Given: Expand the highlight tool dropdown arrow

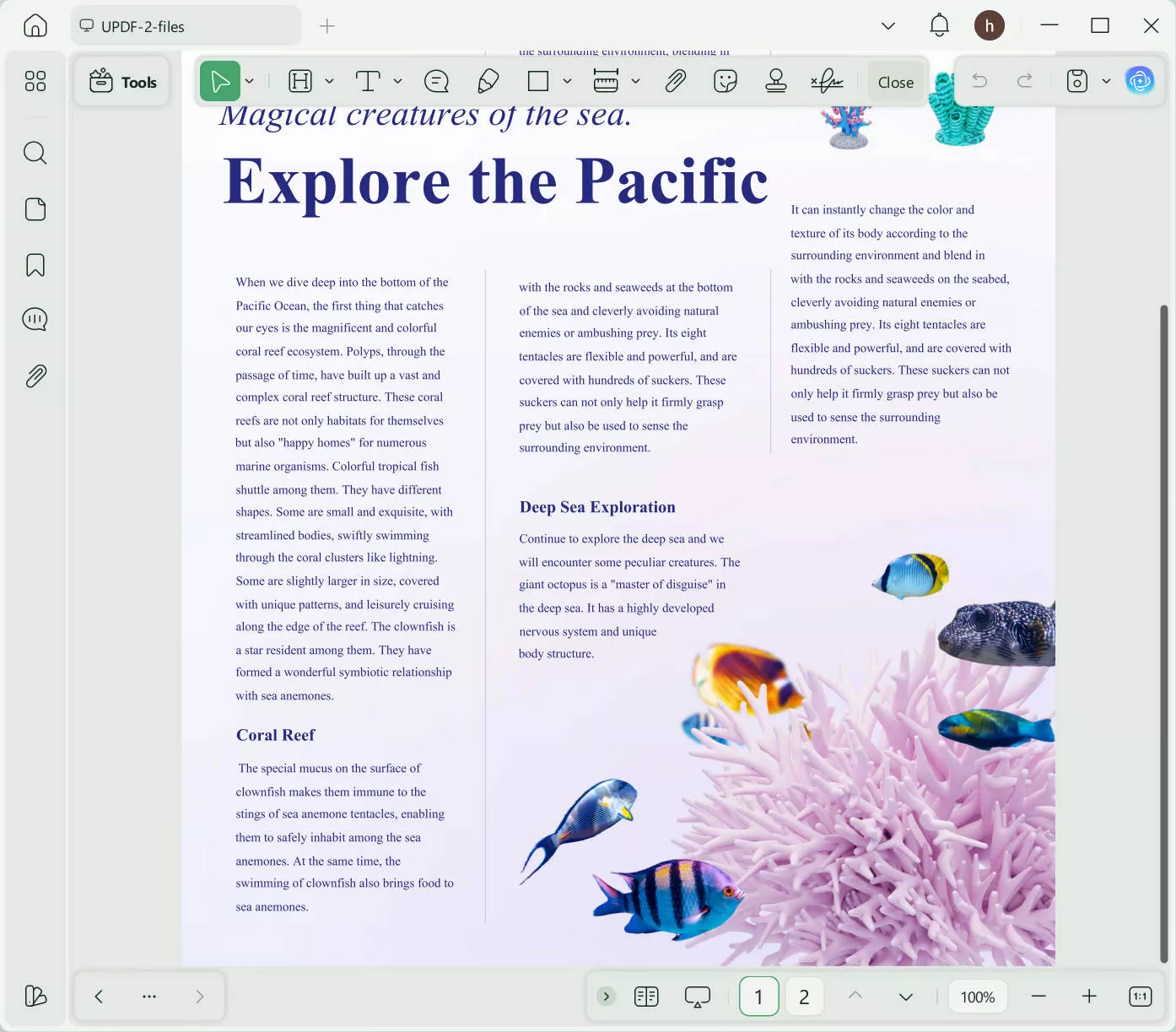Looking at the screenshot, I should (330, 81).
